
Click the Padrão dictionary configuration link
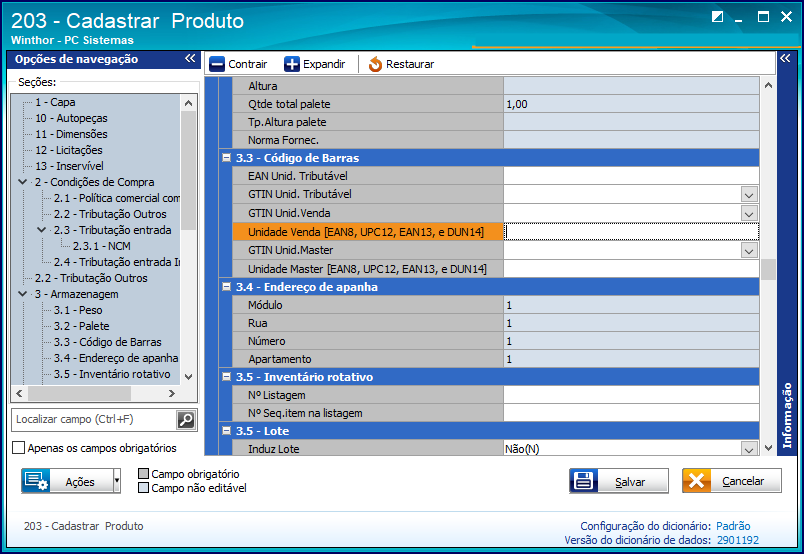click(x=733, y=526)
